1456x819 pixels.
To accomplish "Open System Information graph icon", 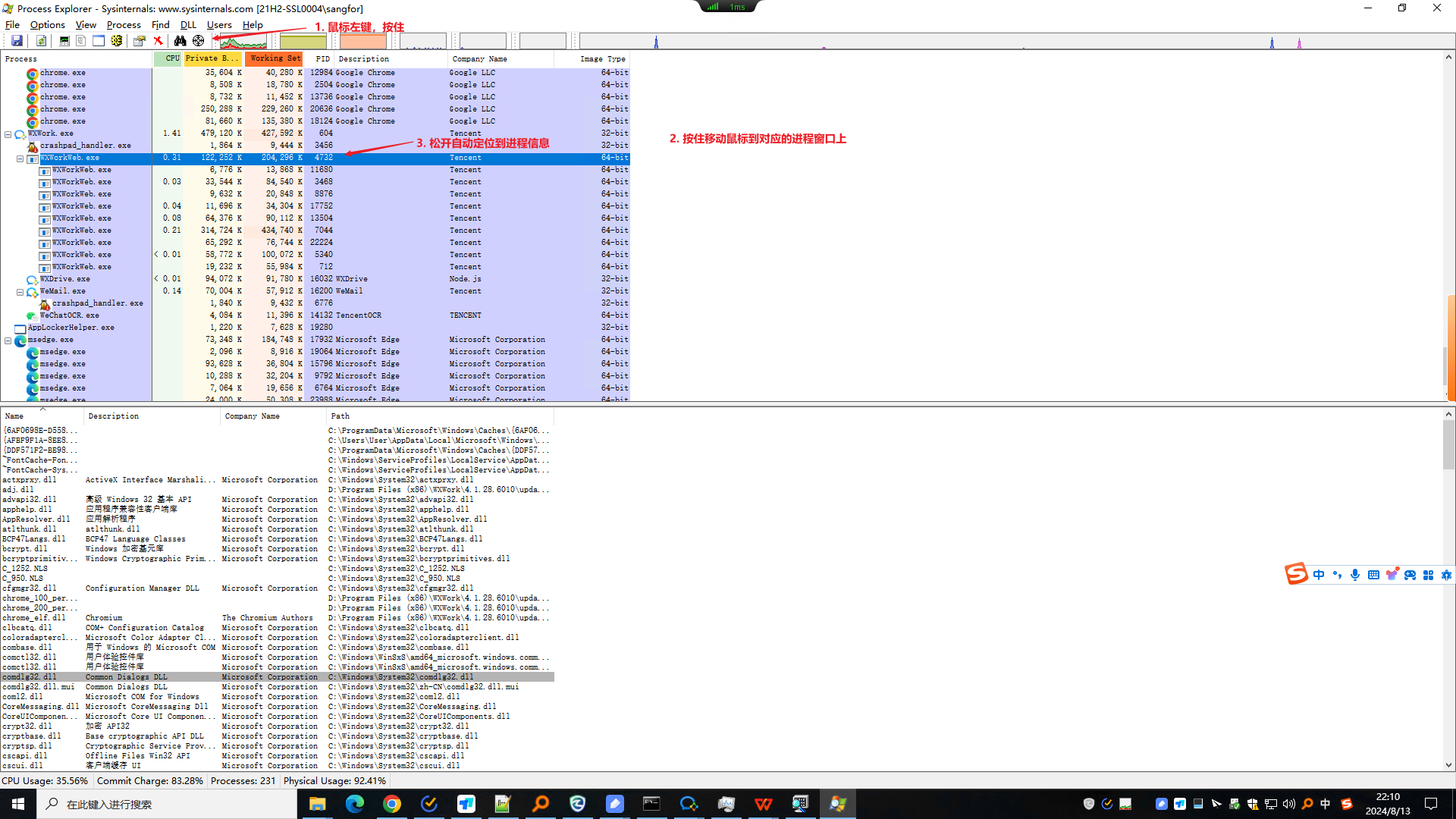I will (x=64, y=41).
